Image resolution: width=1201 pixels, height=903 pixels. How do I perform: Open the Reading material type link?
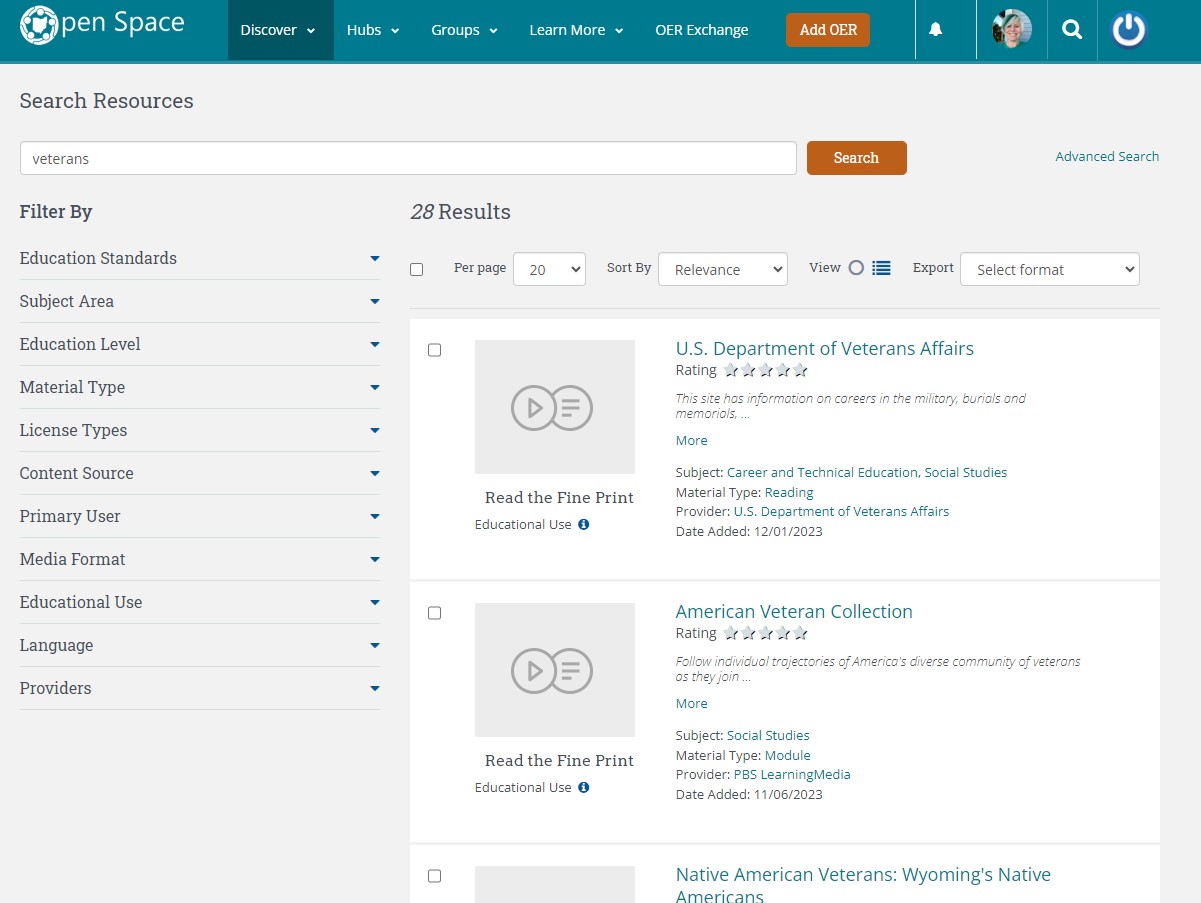click(x=789, y=493)
